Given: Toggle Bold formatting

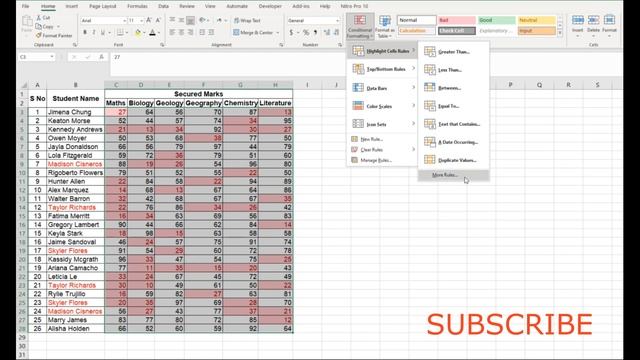Looking at the screenshot, I should pos(85,32).
